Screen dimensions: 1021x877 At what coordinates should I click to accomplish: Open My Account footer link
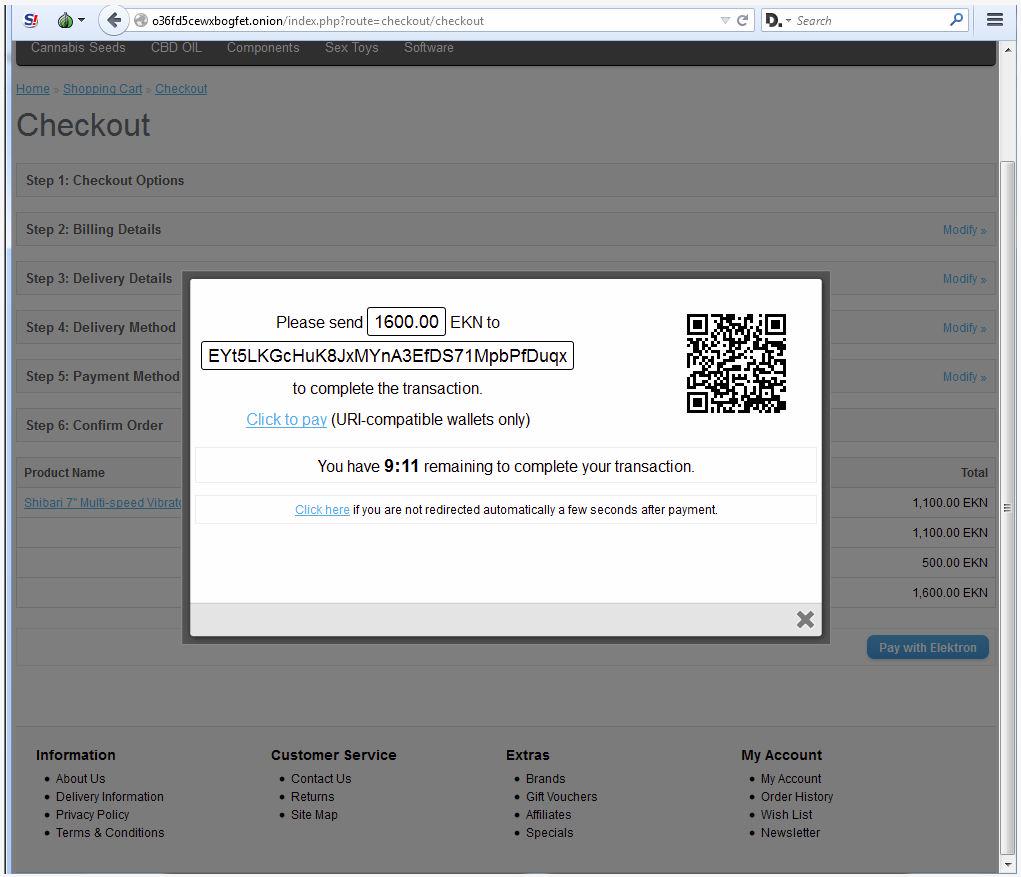[790, 779]
